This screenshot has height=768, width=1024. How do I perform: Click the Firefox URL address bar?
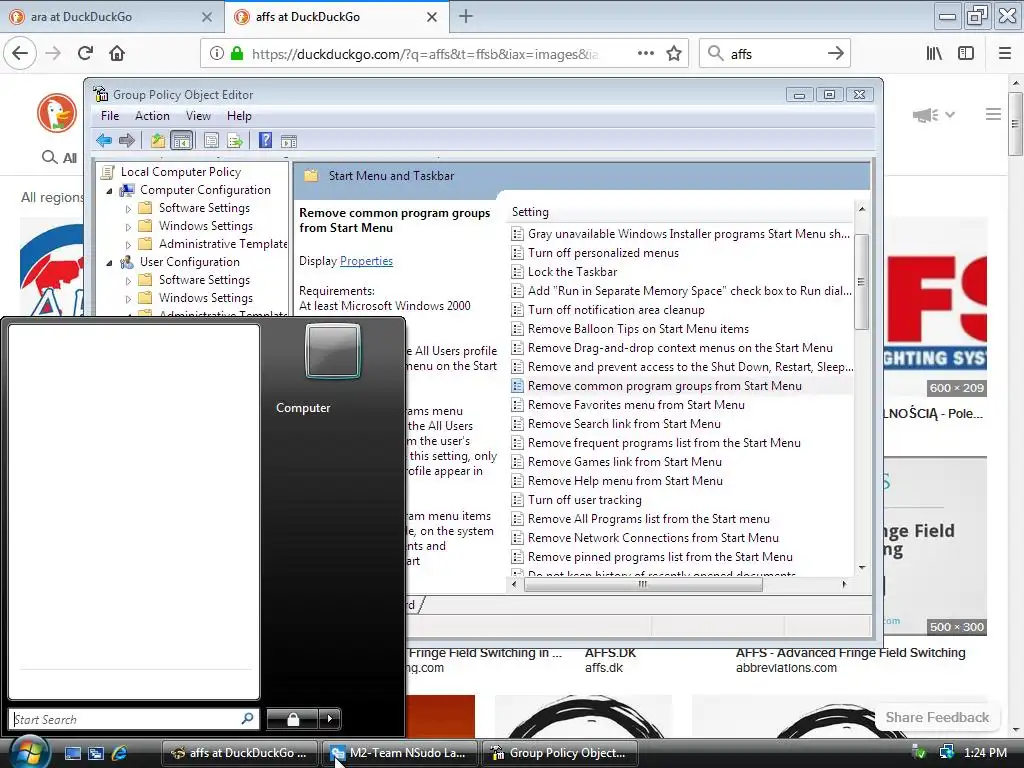pos(424,54)
